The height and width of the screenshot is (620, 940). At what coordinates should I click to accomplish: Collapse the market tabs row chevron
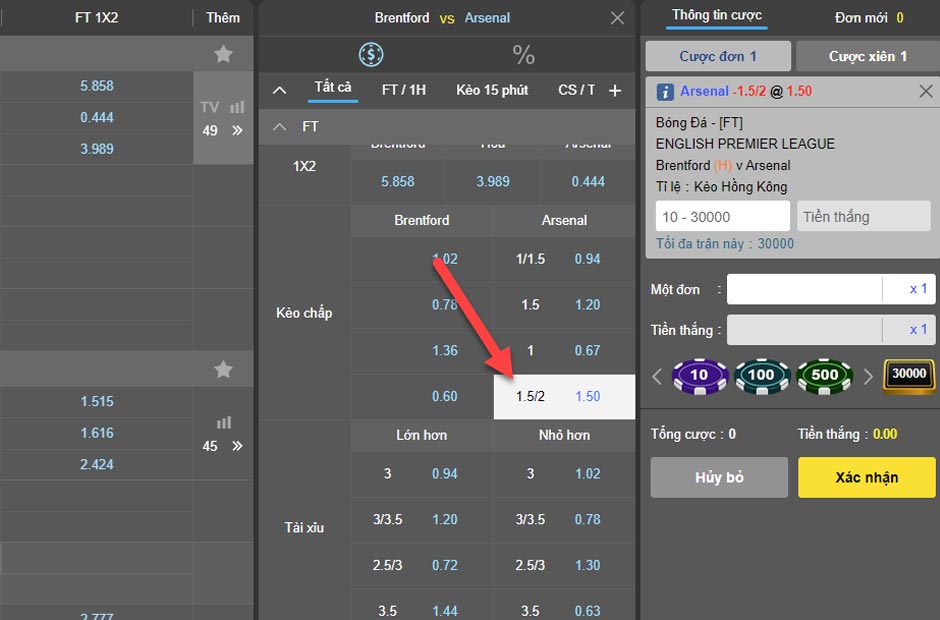click(279, 91)
